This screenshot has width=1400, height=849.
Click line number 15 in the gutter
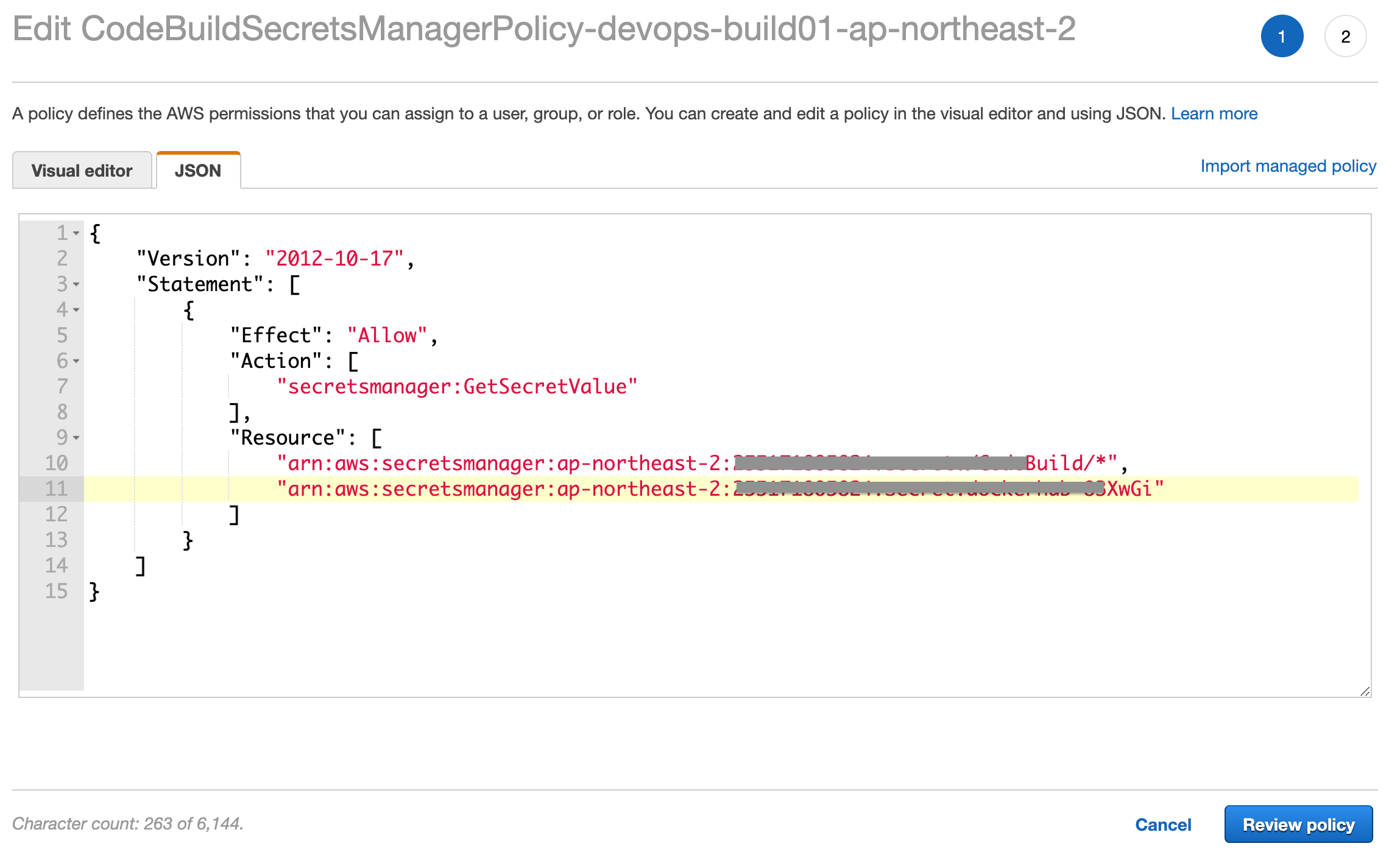(56, 591)
